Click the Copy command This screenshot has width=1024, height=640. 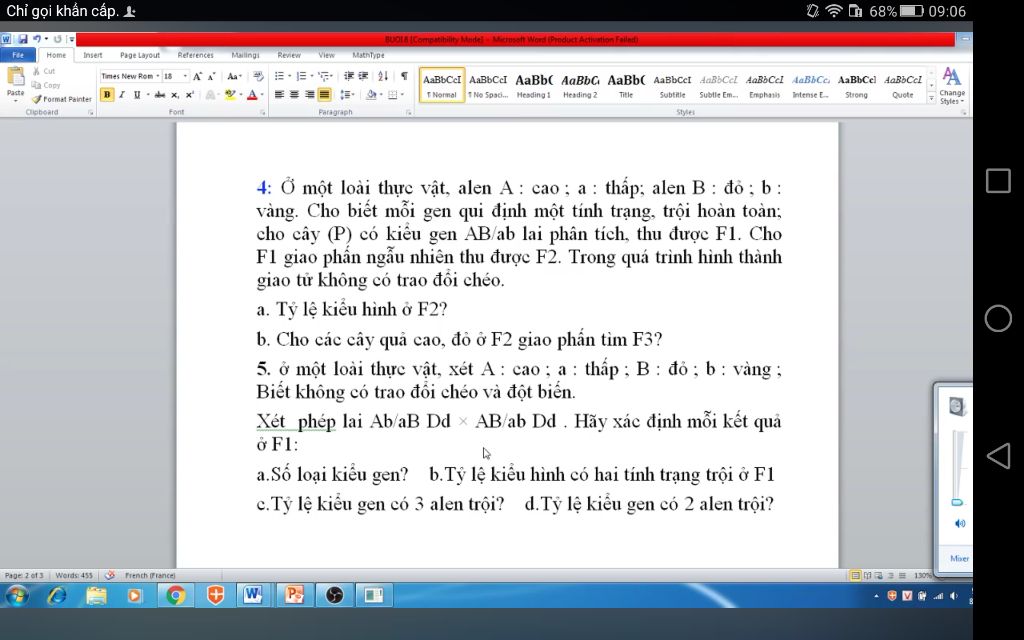click(x=46, y=85)
